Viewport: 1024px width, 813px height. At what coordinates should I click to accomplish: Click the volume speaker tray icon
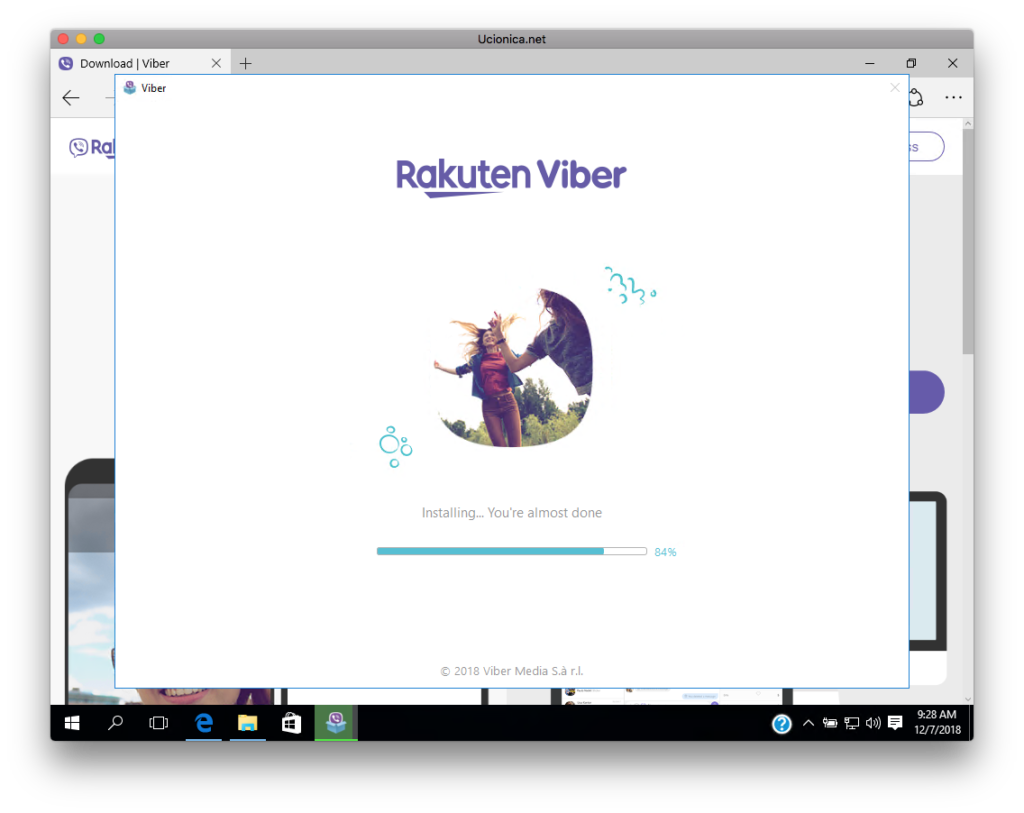[x=872, y=723]
